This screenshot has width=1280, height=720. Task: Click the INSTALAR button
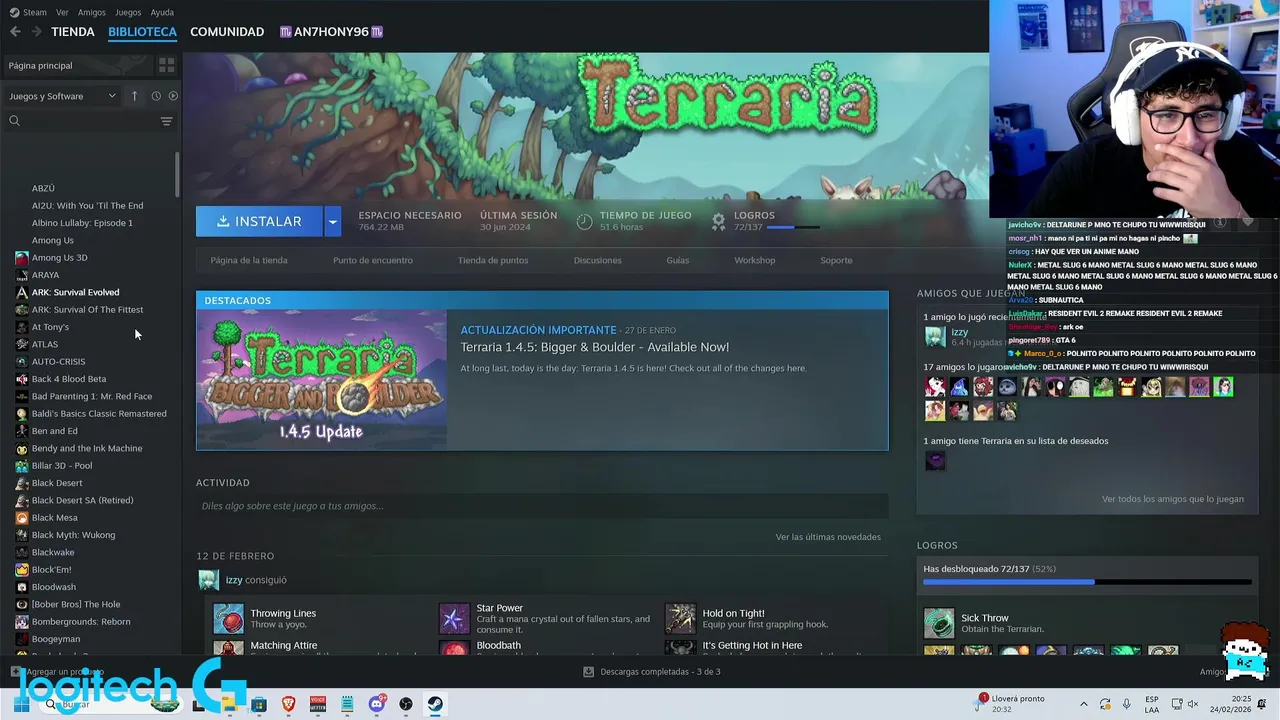tap(260, 221)
